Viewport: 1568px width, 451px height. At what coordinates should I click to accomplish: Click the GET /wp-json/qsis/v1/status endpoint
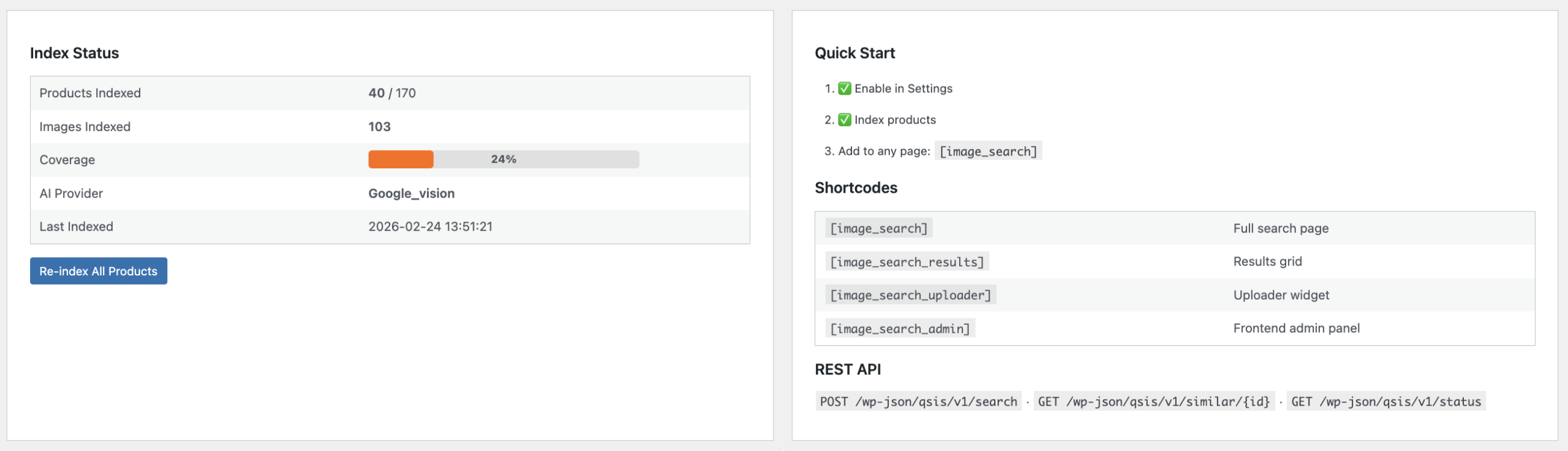1386,401
